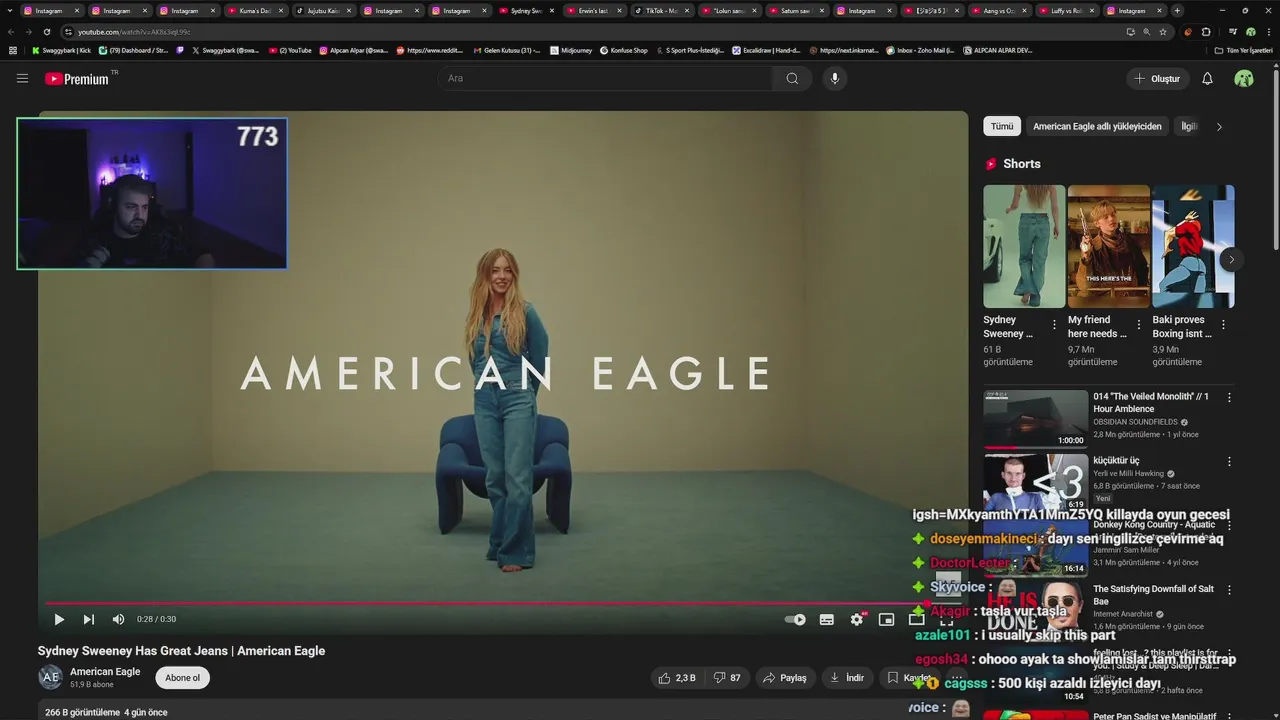Click İndir download button

[x=846, y=677]
